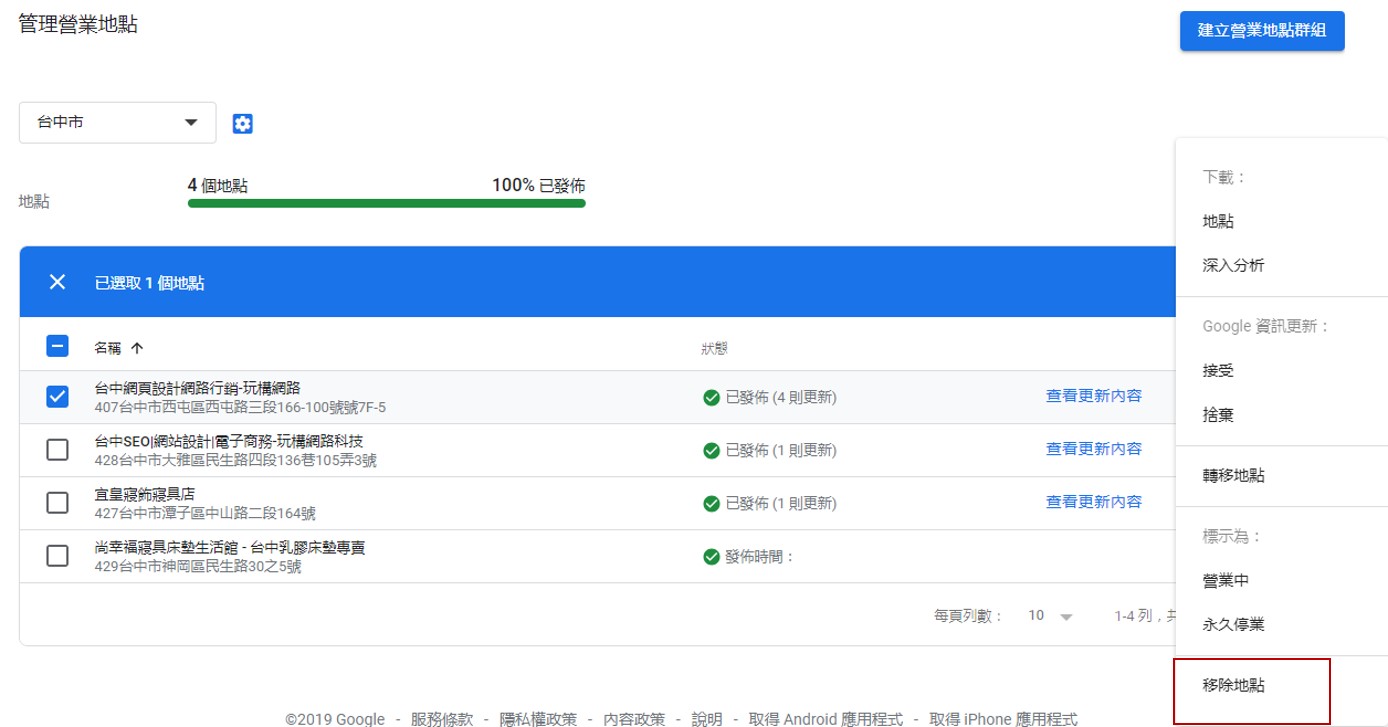Viewport: 1388px width, 727px height.
Task: Click status text 已發佈 (4 則更新)
Action: pyautogui.click(x=780, y=397)
